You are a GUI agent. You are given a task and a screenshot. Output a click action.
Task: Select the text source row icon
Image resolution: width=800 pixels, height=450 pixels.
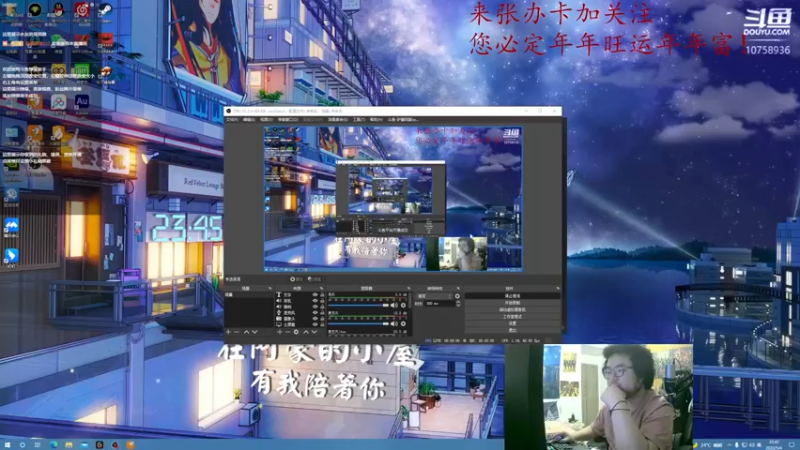279,295
